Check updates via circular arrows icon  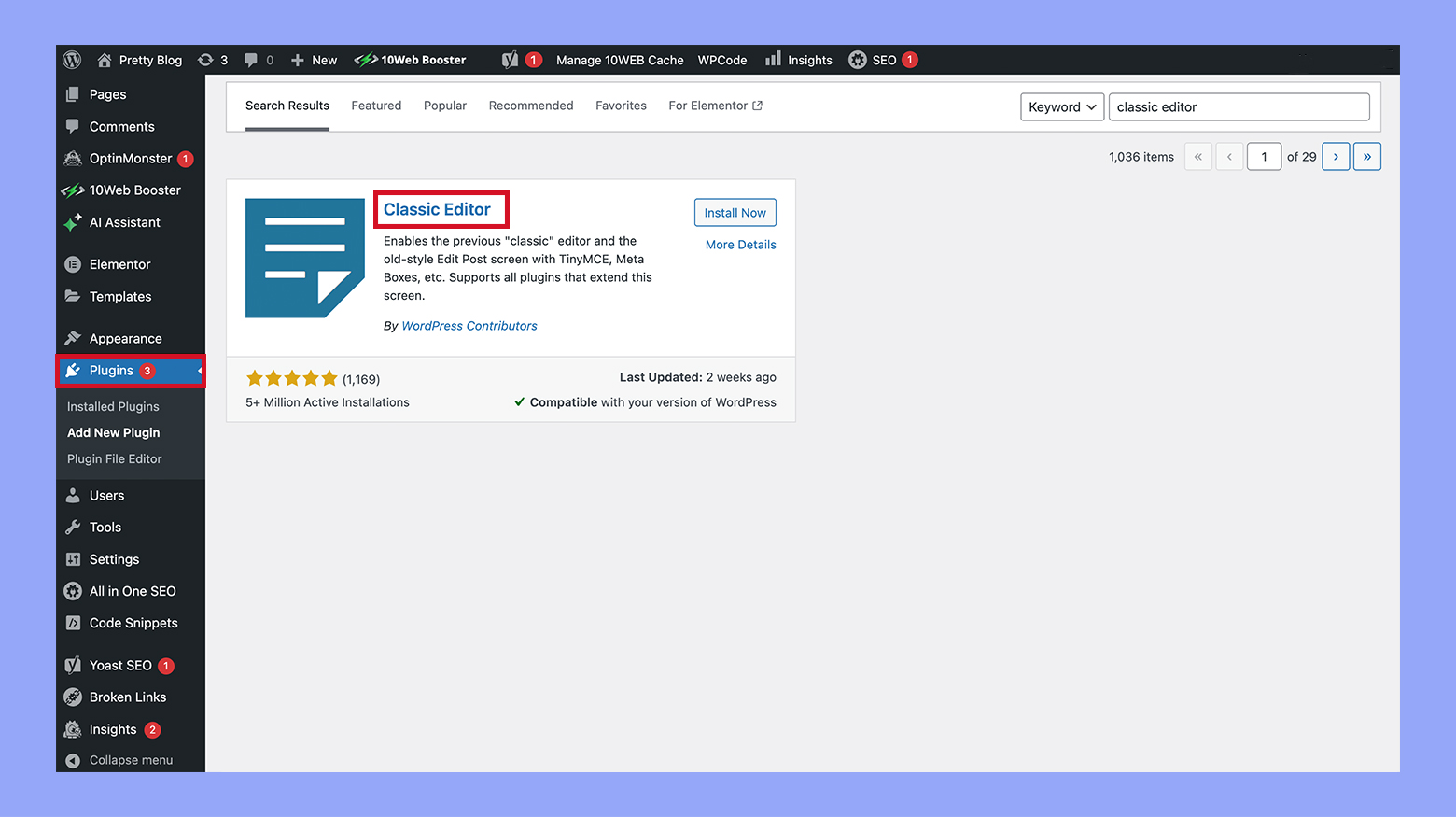click(x=207, y=60)
